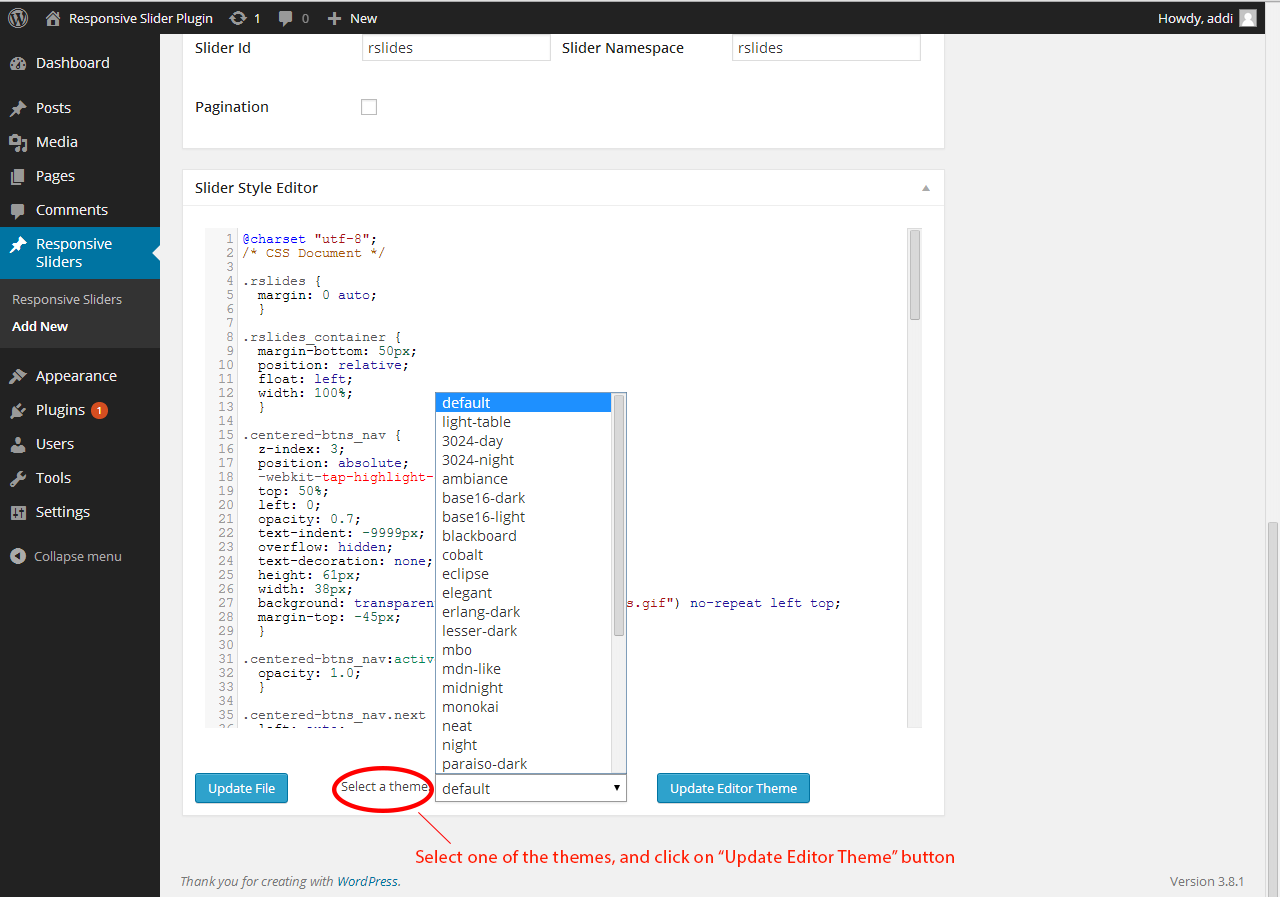Open the comments bubble icon in admin bar
Image resolution: width=1280 pixels, height=897 pixels.
[x=286, y=18]
